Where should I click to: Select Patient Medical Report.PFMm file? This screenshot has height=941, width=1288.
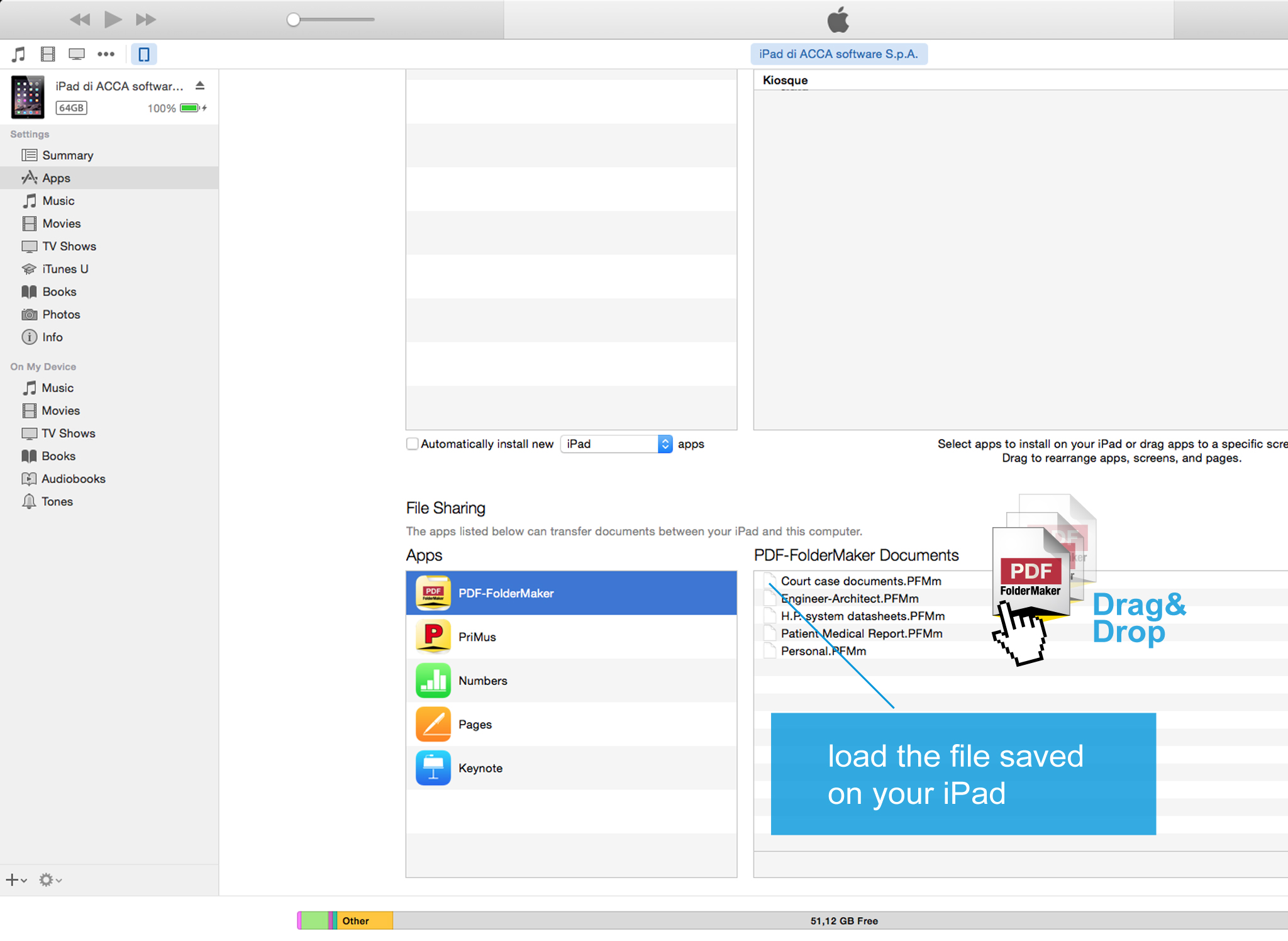pyautogui.click(x=862, y=633)
